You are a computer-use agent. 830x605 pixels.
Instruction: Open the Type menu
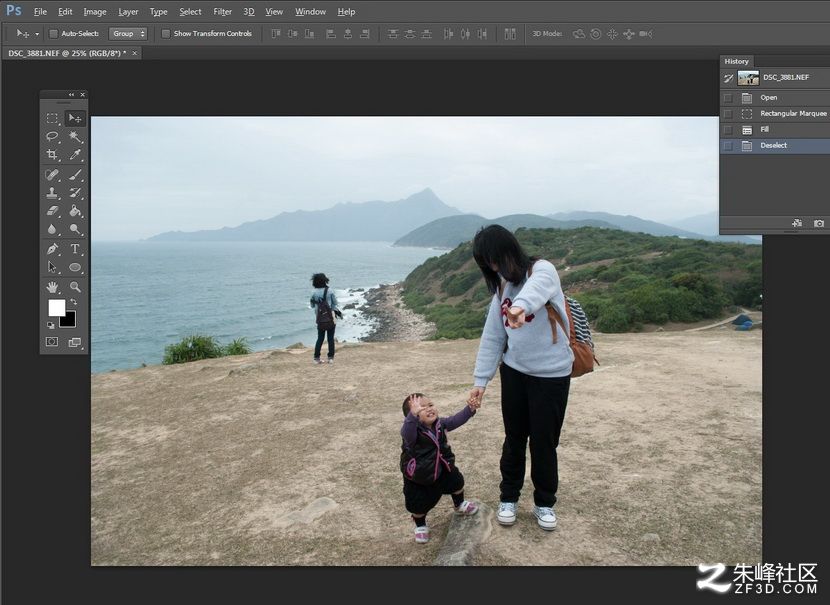(x=158, y=12)
